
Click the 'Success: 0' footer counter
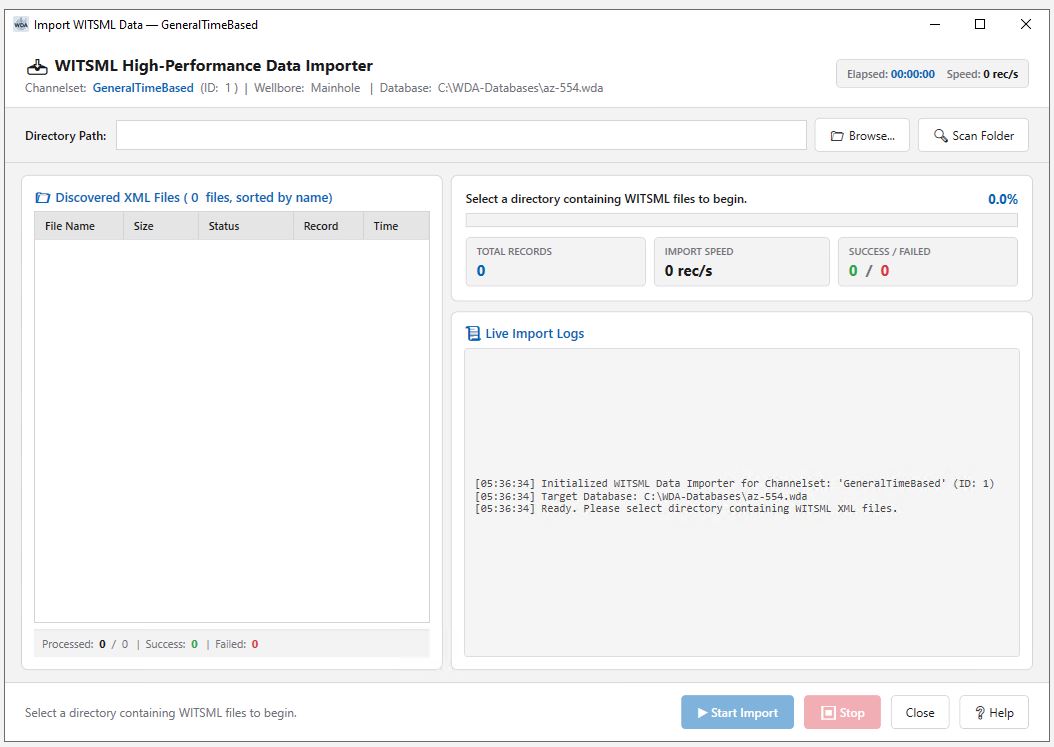(x=172, y=644)
